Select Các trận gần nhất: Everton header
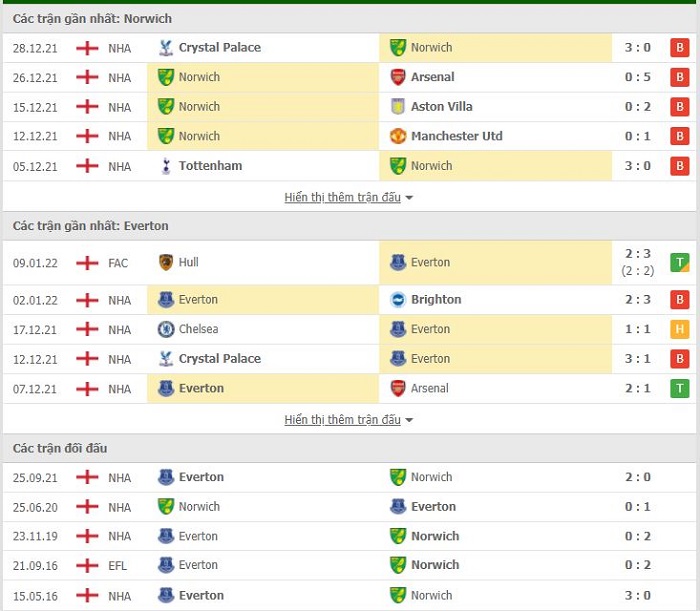The image size is (700, 611). pos(91,226)
